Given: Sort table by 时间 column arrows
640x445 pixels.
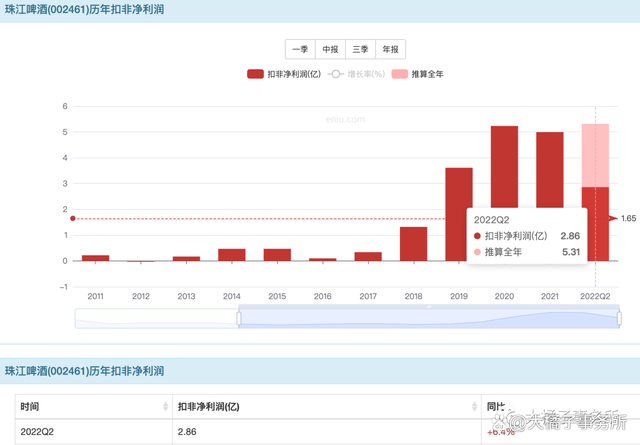Looking at the screenshot, I should pyautogui.click(x=165, y=406).
